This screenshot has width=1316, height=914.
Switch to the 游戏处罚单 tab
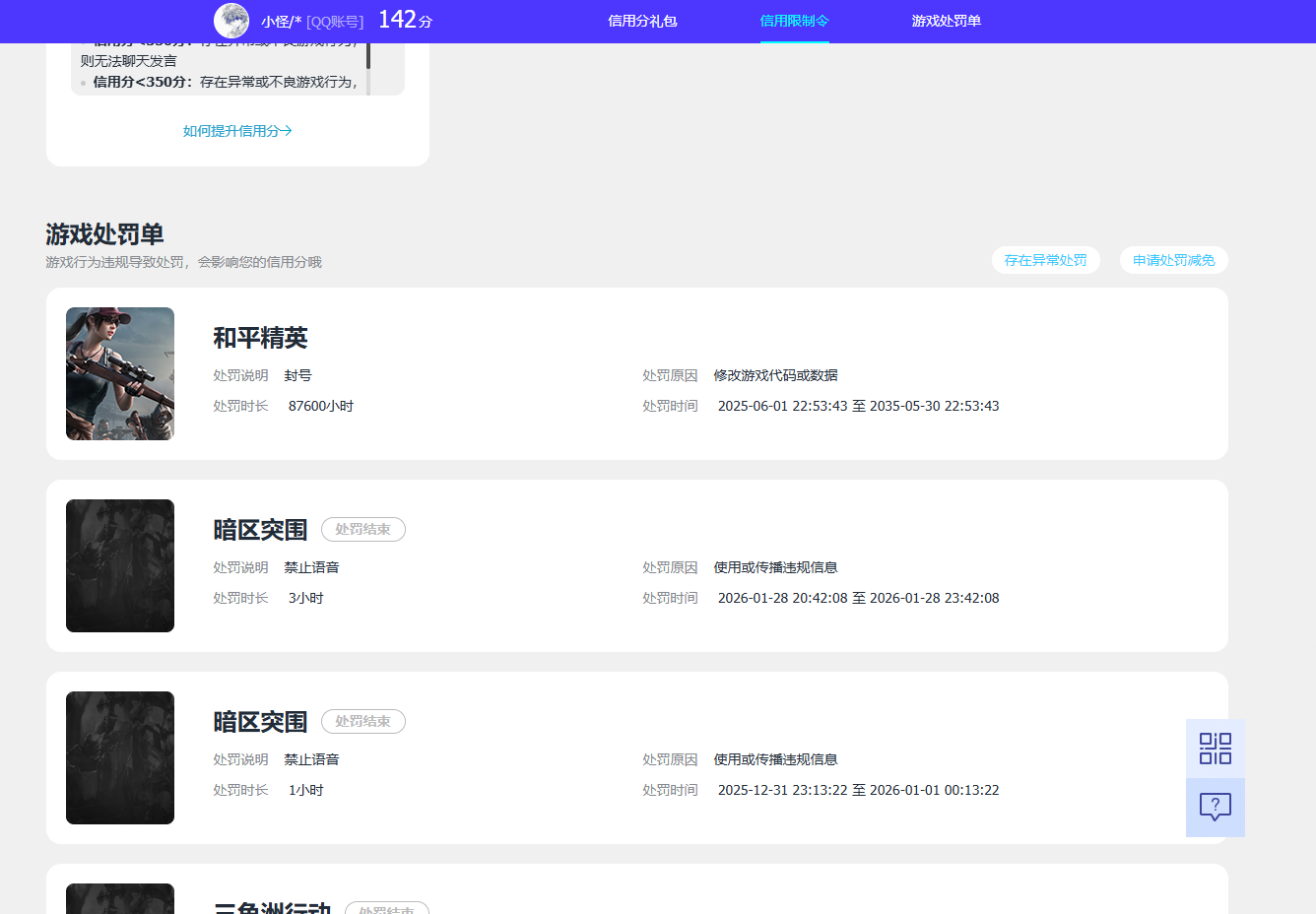944,21
